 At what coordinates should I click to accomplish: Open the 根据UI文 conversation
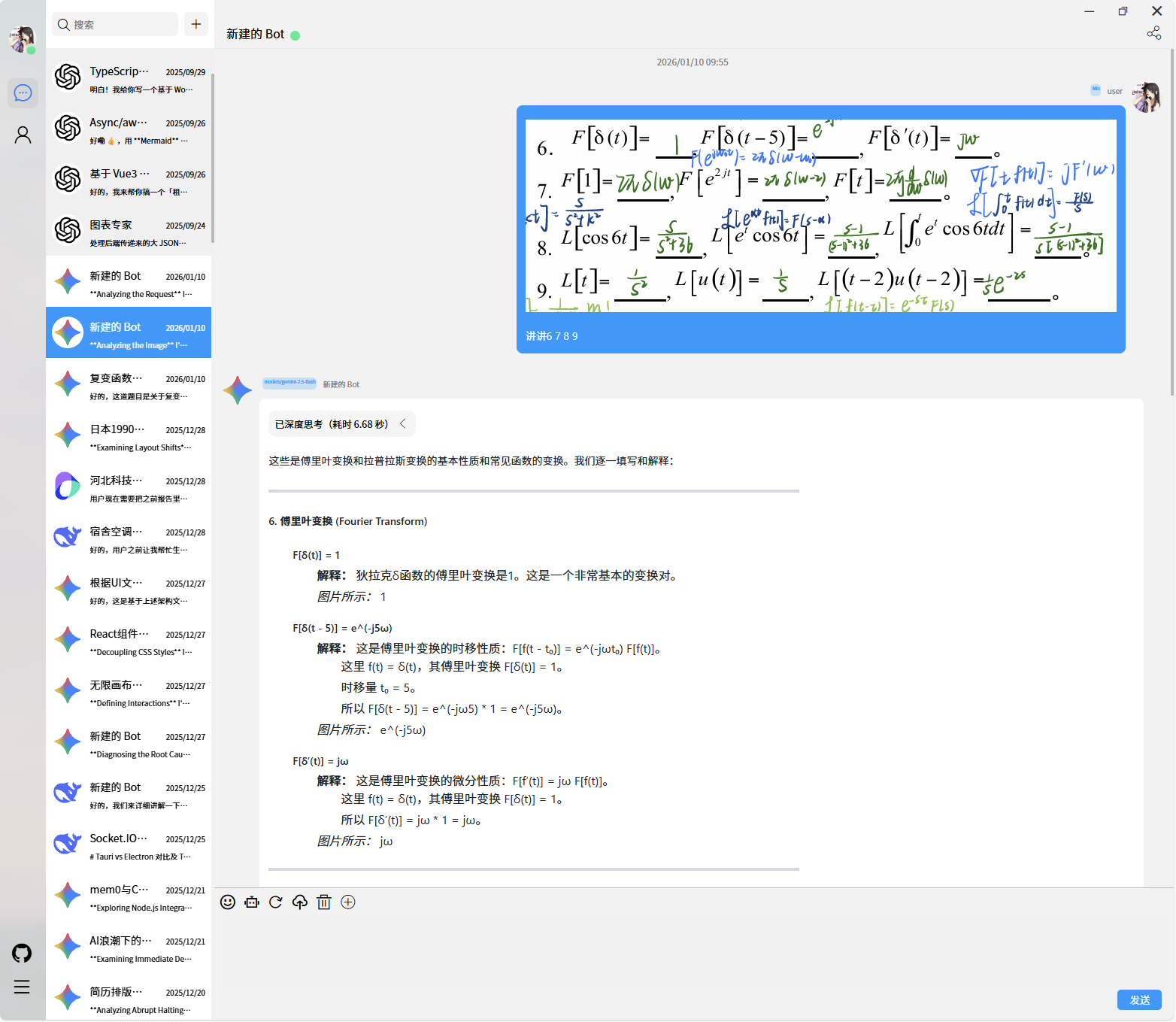click(x=129, y=588)
